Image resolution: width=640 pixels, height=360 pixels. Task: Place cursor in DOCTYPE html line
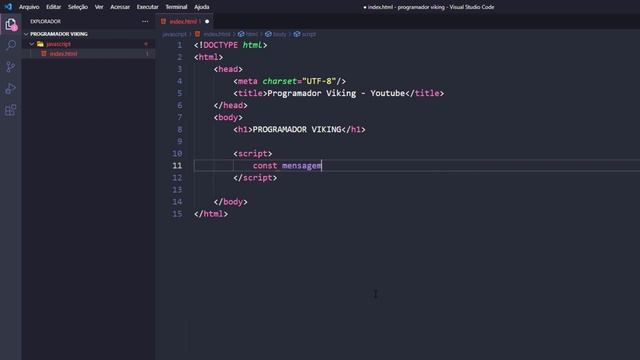(x=231, y=45)
